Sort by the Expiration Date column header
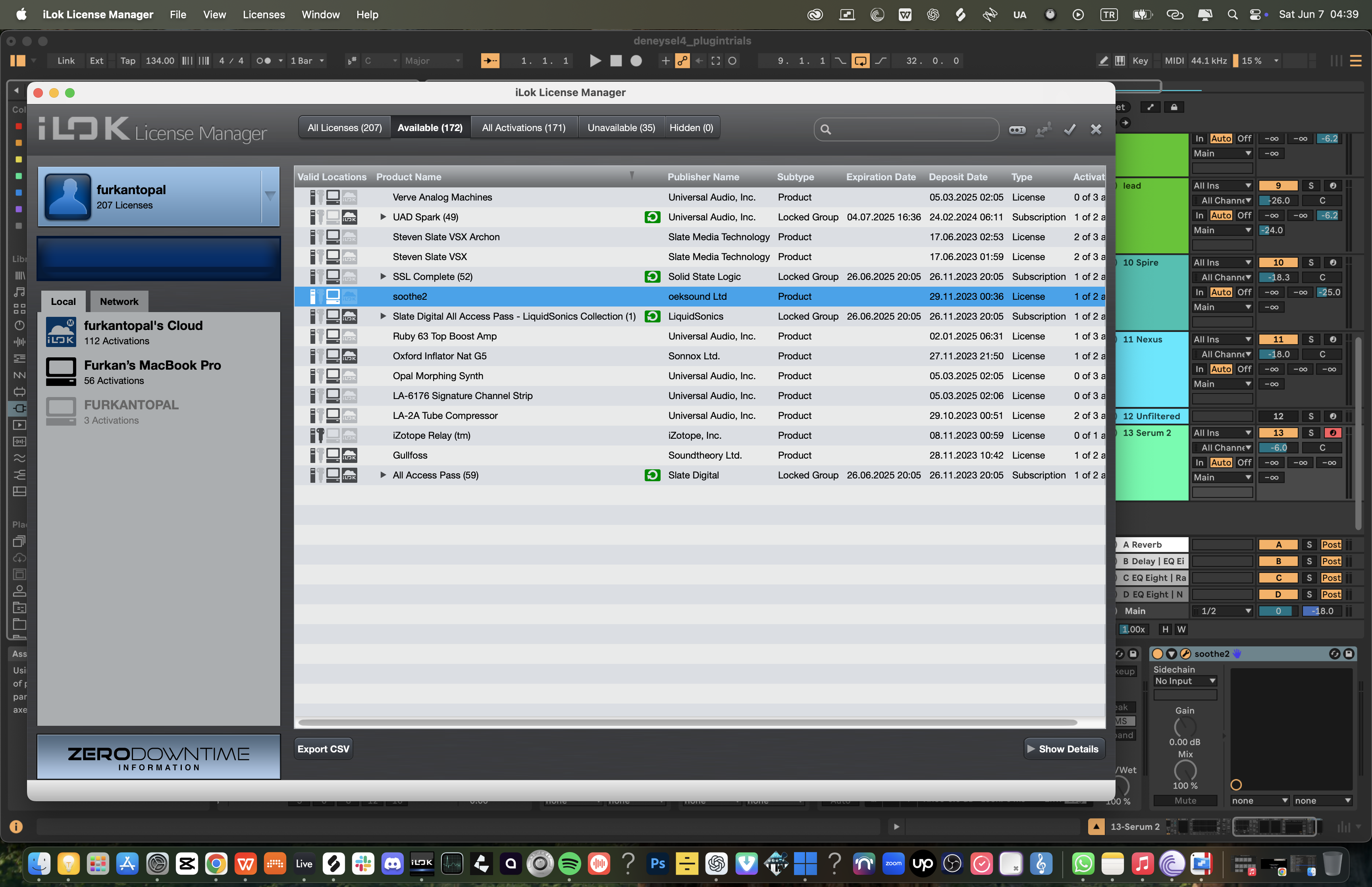Screen dimensions: 1372x887 click(x=880, y=177)
